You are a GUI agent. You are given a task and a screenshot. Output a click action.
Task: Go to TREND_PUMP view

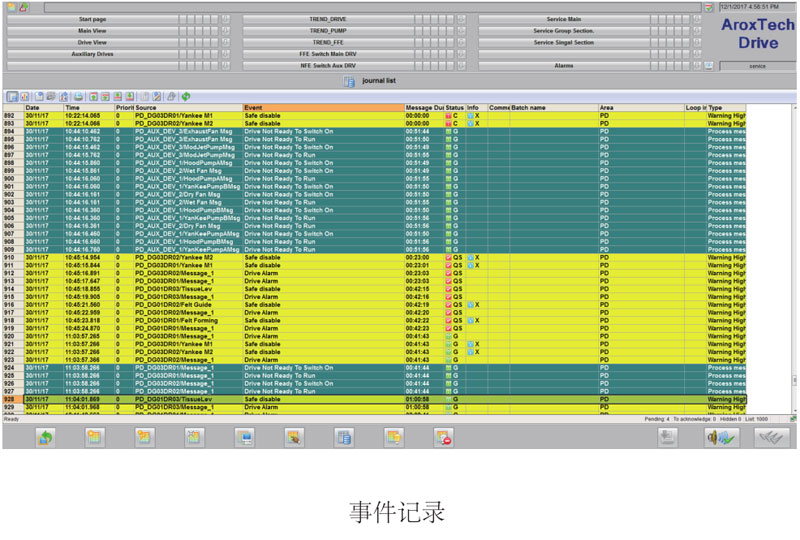327,30
